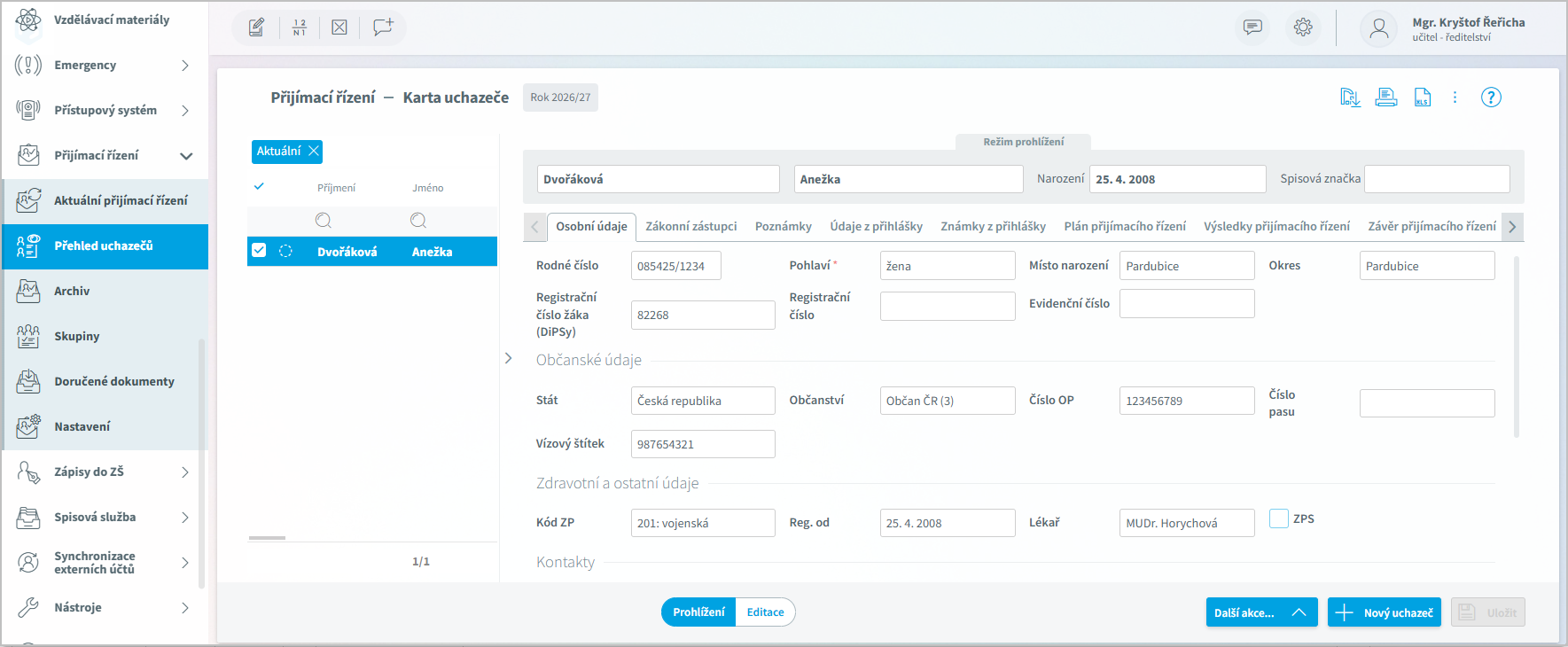Click the horizontal scrollbar under the applicant list
This screenshot has width=1568, height=647.
point(267,538)
